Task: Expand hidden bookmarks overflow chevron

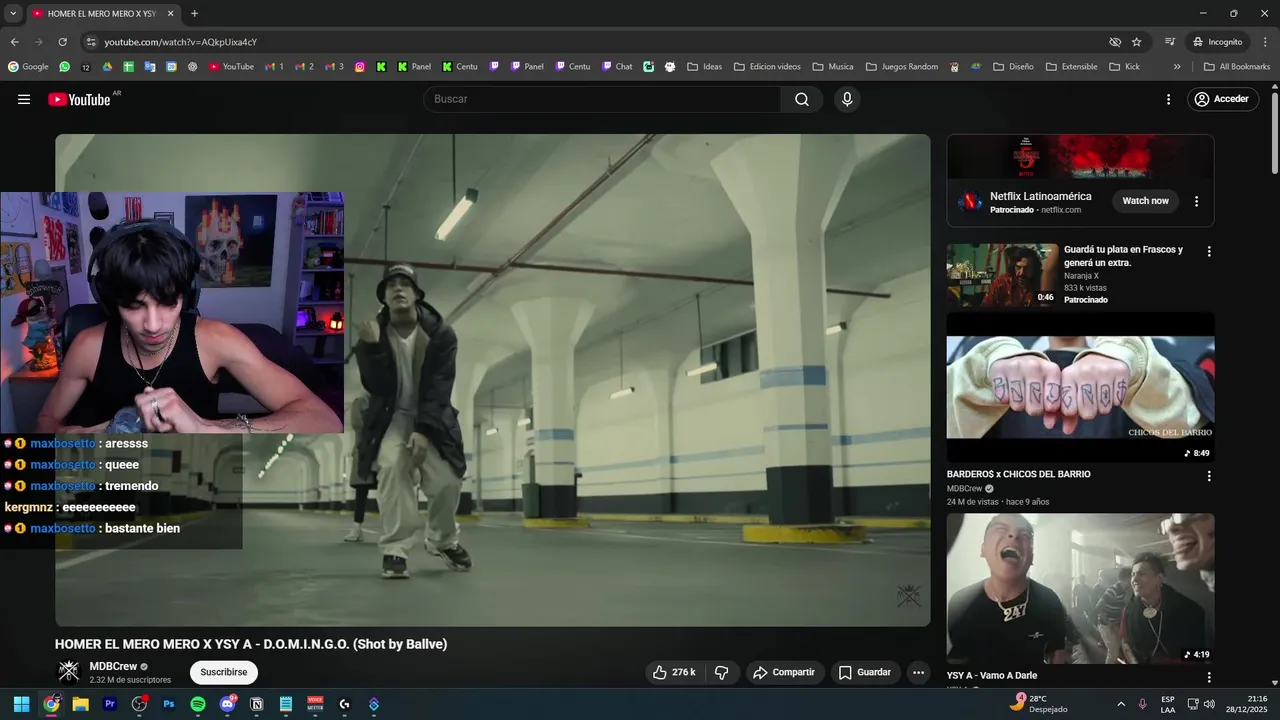Action: pyautogui.click(x=1177, y=67)
